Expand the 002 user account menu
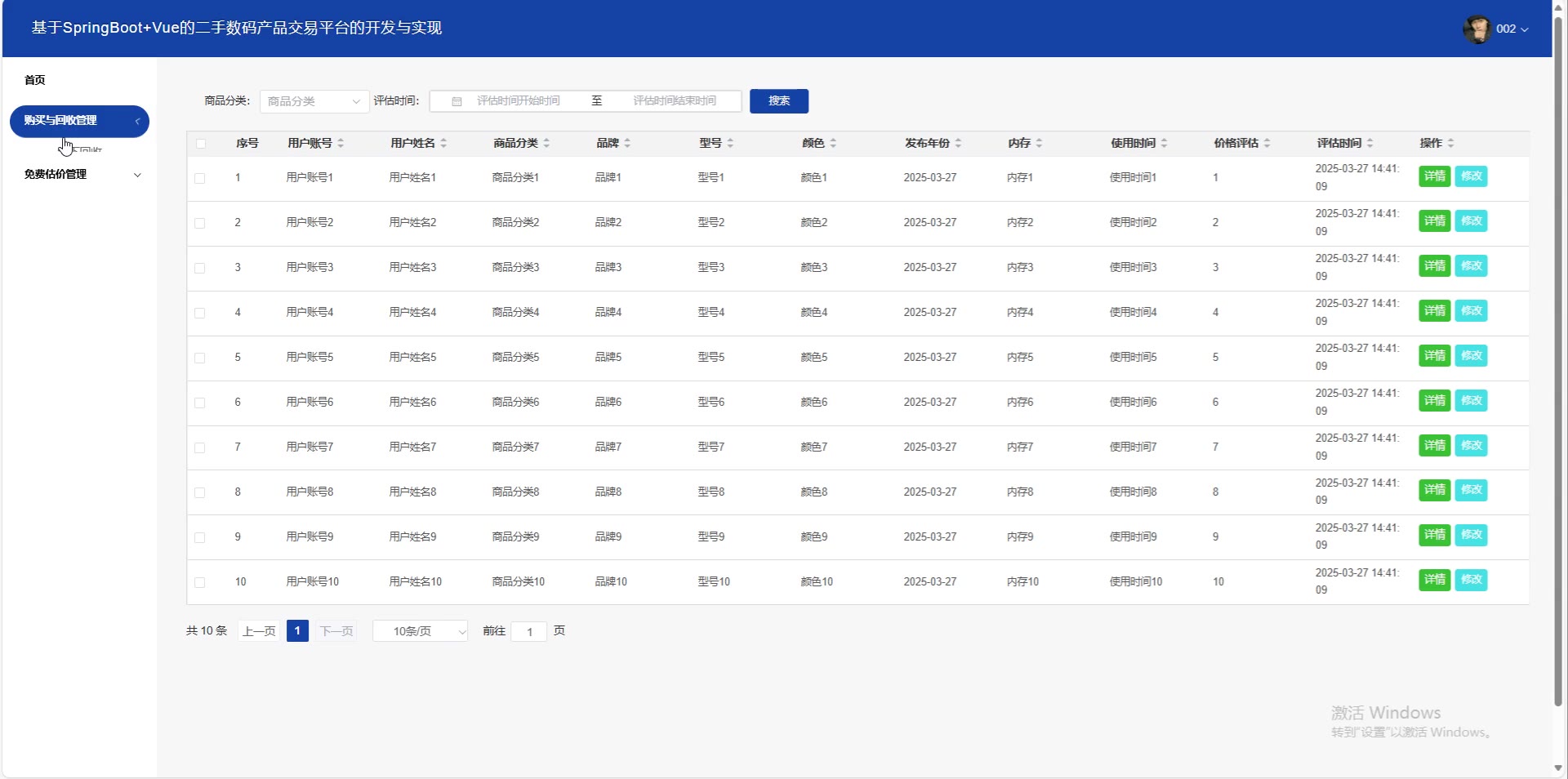The width and height of the screenshot is (1568, 779). pos(1512,29)
